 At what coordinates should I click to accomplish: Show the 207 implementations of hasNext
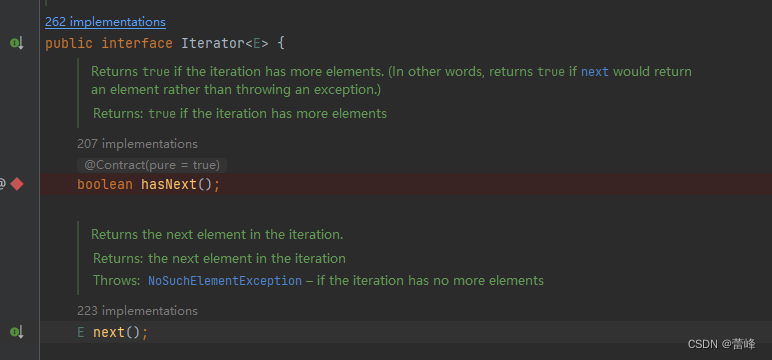137,144
